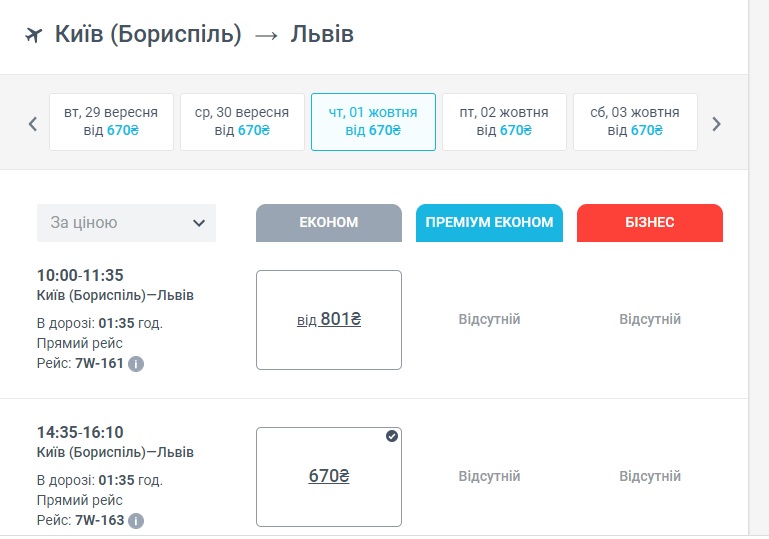
Task: Select date сб, 03 жовтня
Action: coord(635,122)
